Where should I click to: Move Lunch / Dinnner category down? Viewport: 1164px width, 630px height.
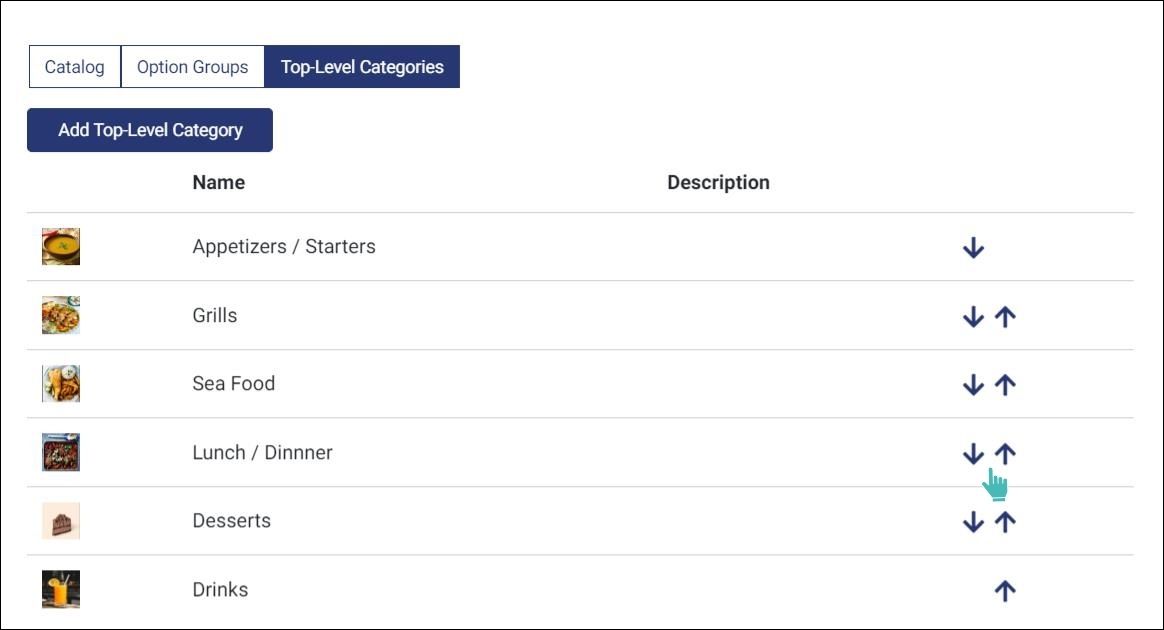click(x=973, y=453)
